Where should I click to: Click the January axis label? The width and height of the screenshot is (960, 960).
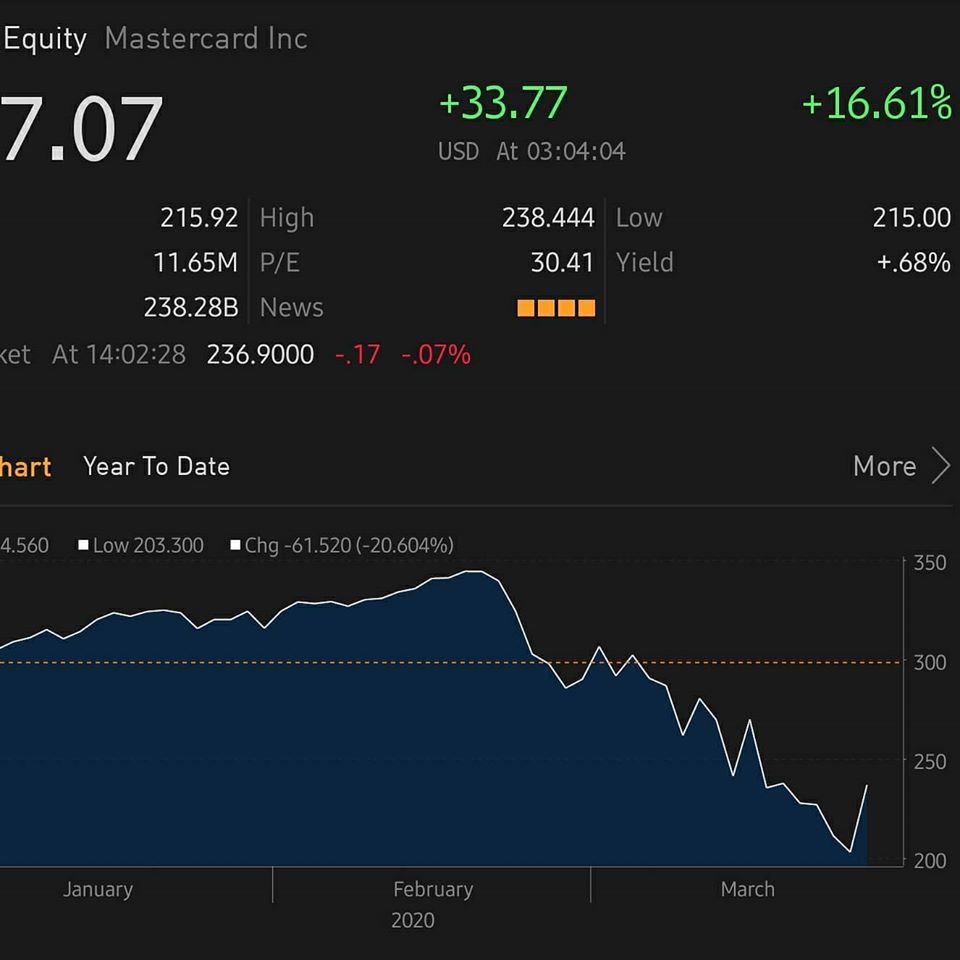pos(98,889)
